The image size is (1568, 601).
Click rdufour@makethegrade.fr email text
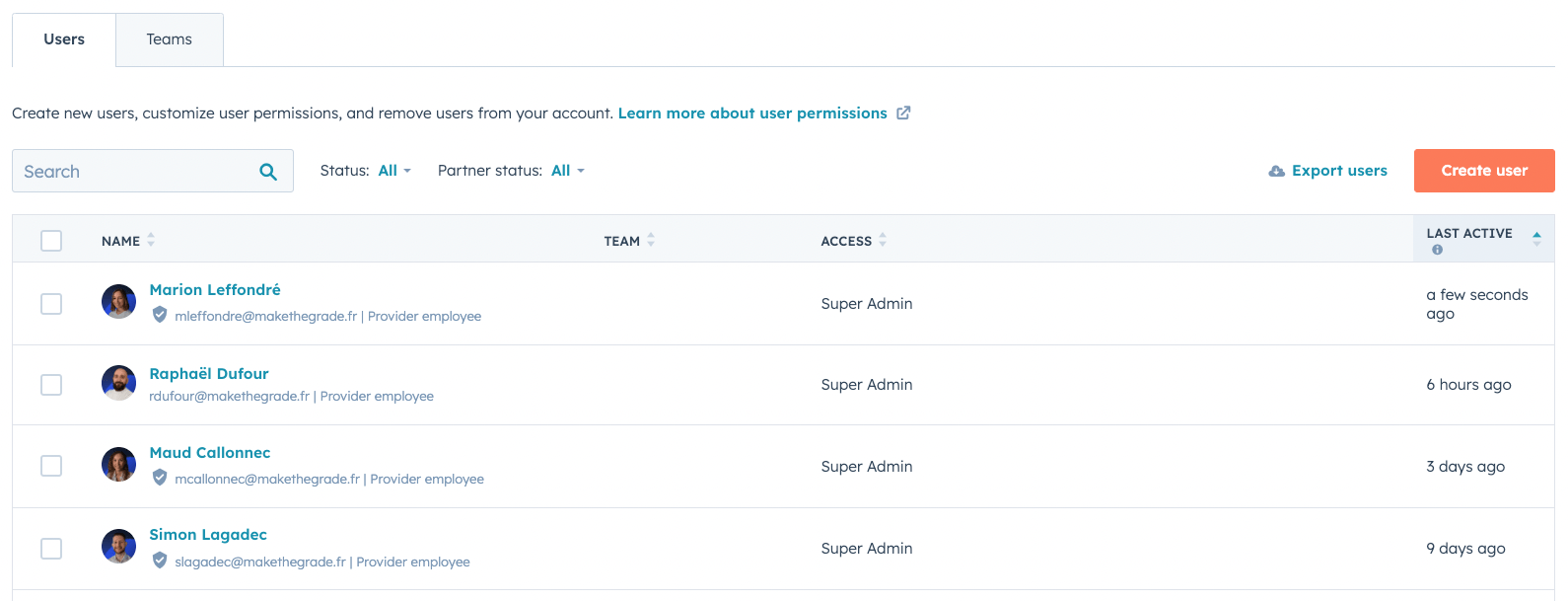(x=229, y=397)
